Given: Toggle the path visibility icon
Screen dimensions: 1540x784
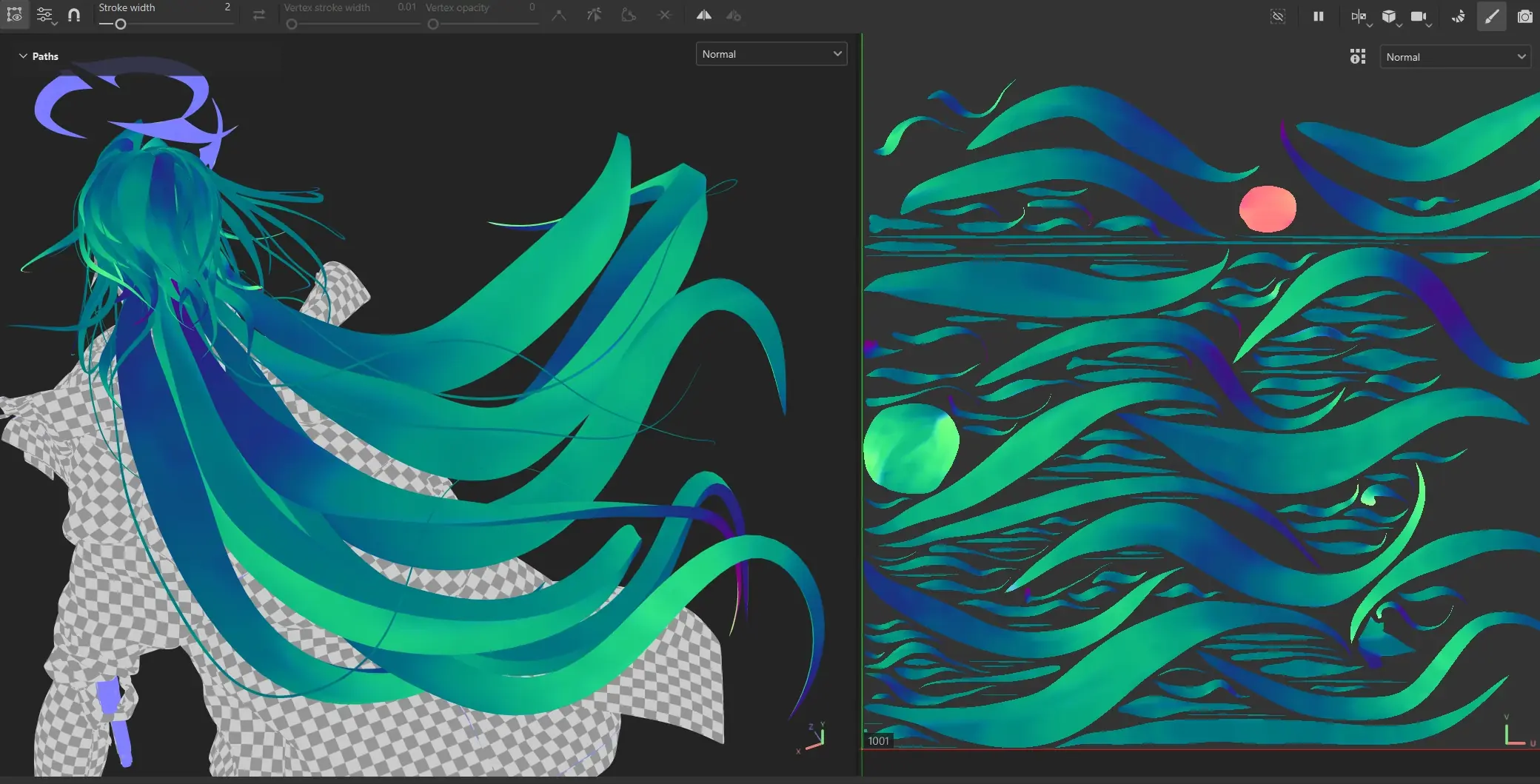Looking at the screenshot, I should pyautogui.click(x=14, y=15).
